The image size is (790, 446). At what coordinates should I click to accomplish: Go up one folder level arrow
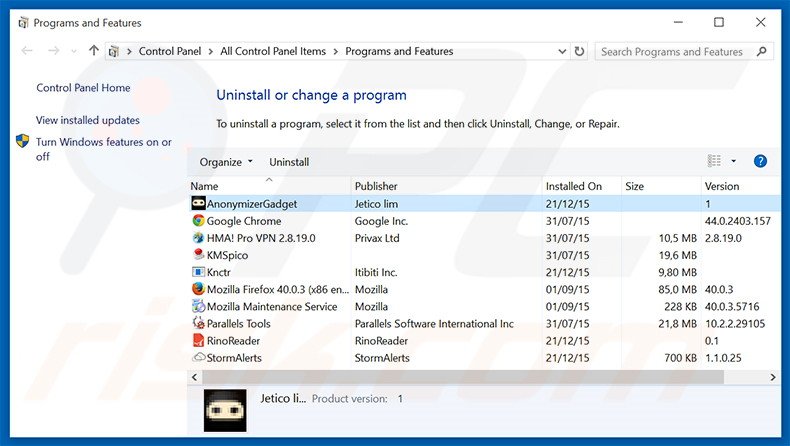[94, 51]
